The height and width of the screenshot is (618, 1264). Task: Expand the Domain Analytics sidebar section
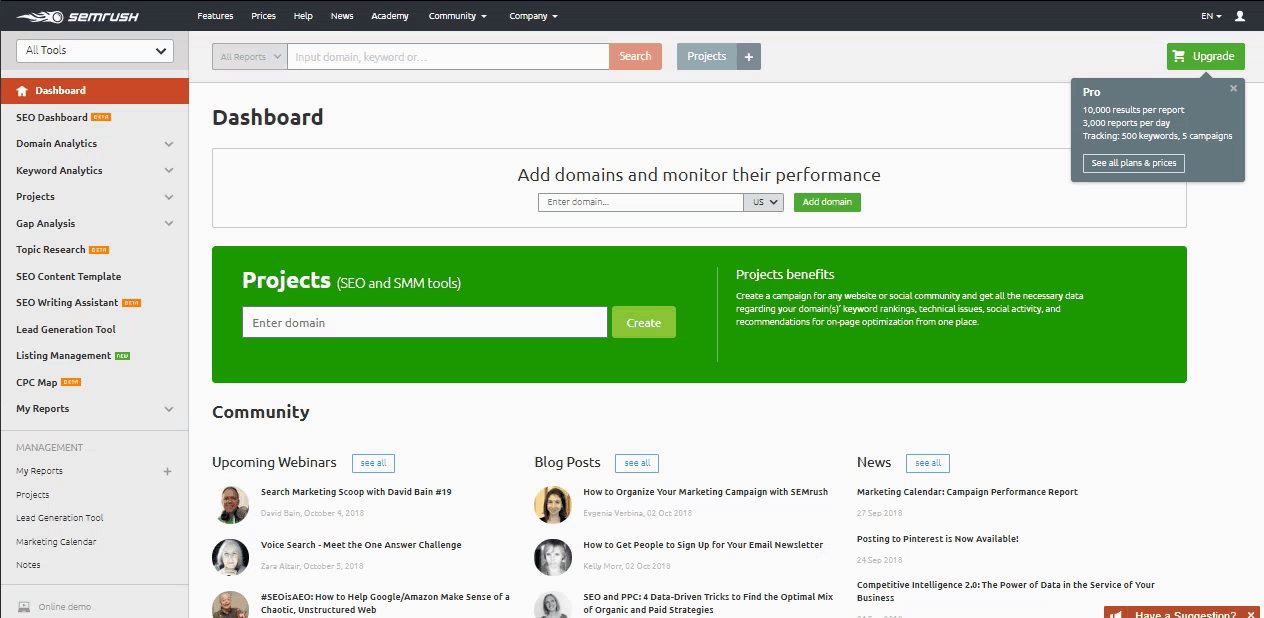pos(168,144)
